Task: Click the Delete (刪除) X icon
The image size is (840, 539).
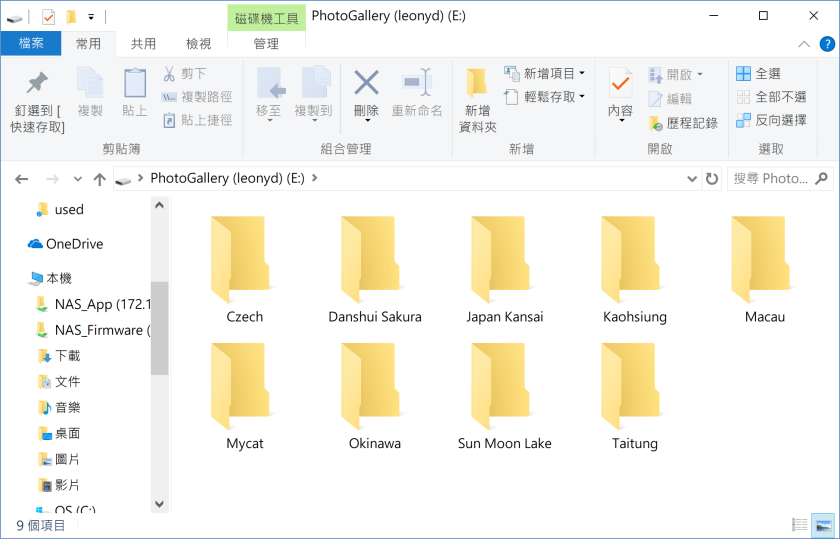Action: pos(366,83)
